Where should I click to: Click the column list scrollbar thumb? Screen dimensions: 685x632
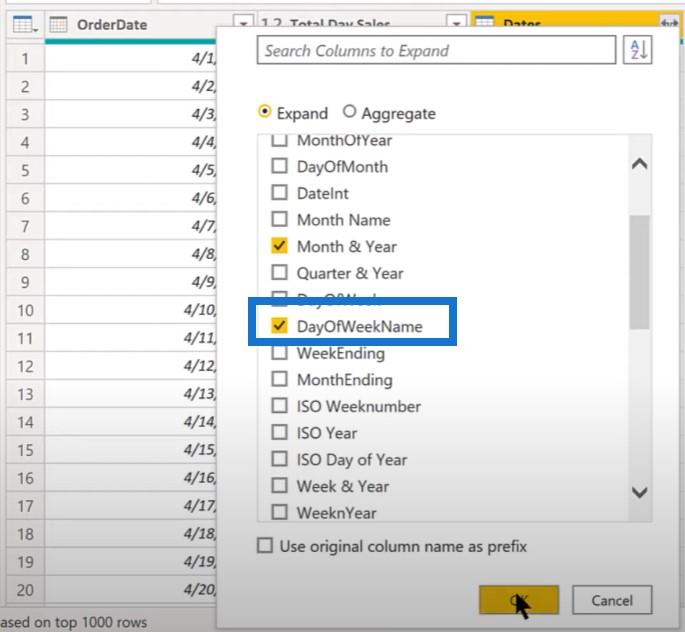(640, 272)
